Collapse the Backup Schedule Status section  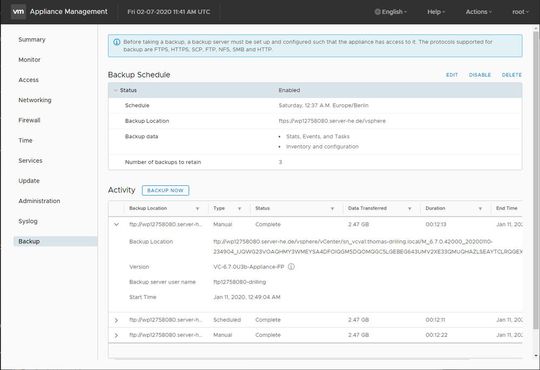pyautogui.click(x=116, y=90)
